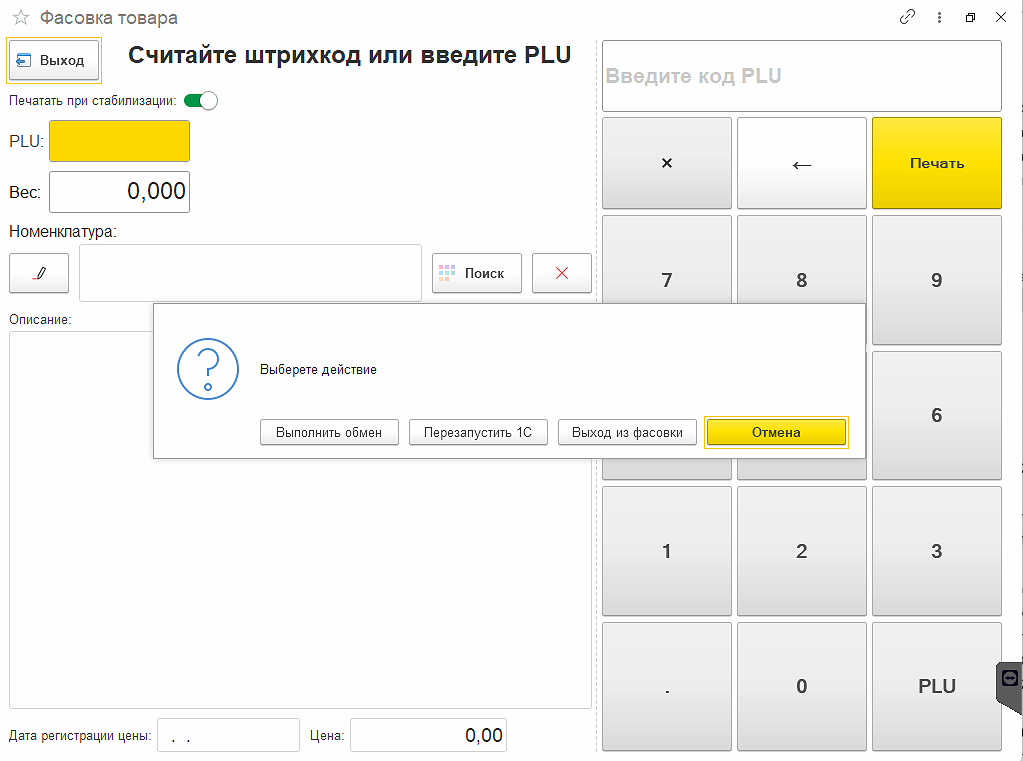The height and width of the screenshot is (761, 1023).
Task: Open Поиск product search
Action: coord(477,273)
